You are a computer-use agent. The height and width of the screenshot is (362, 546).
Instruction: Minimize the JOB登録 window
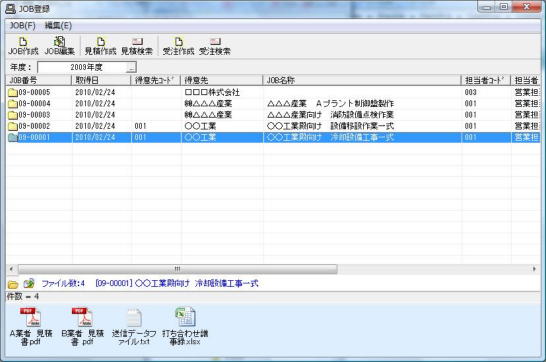[487, 7]
